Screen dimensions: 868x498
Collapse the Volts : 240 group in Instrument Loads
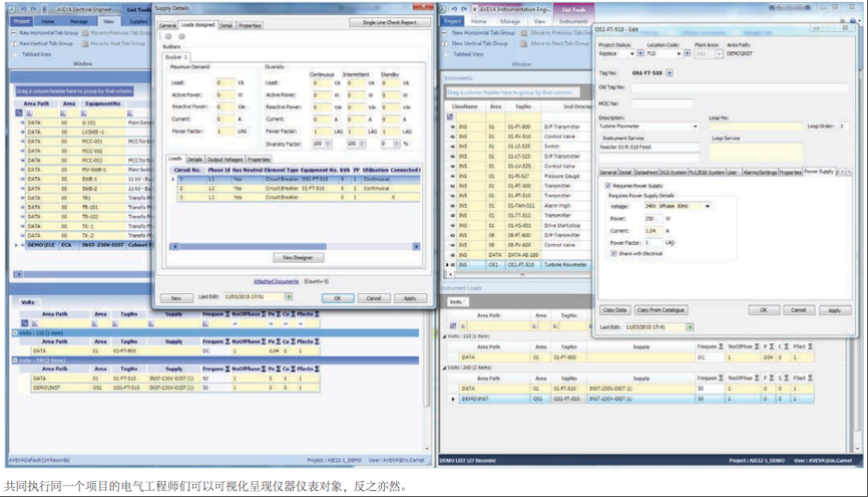click(444, 367)
